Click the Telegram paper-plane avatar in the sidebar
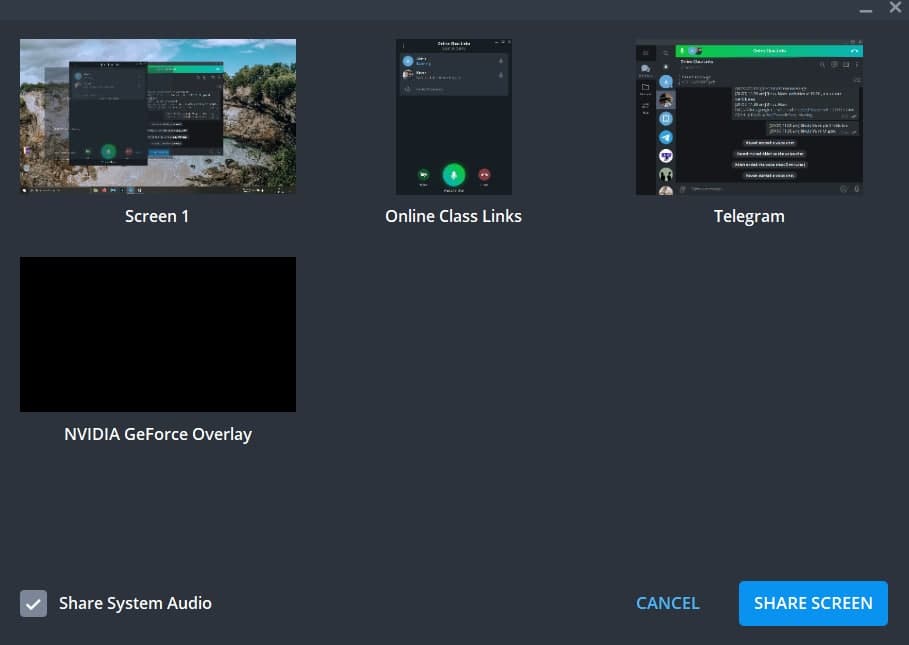 (664, 135)
